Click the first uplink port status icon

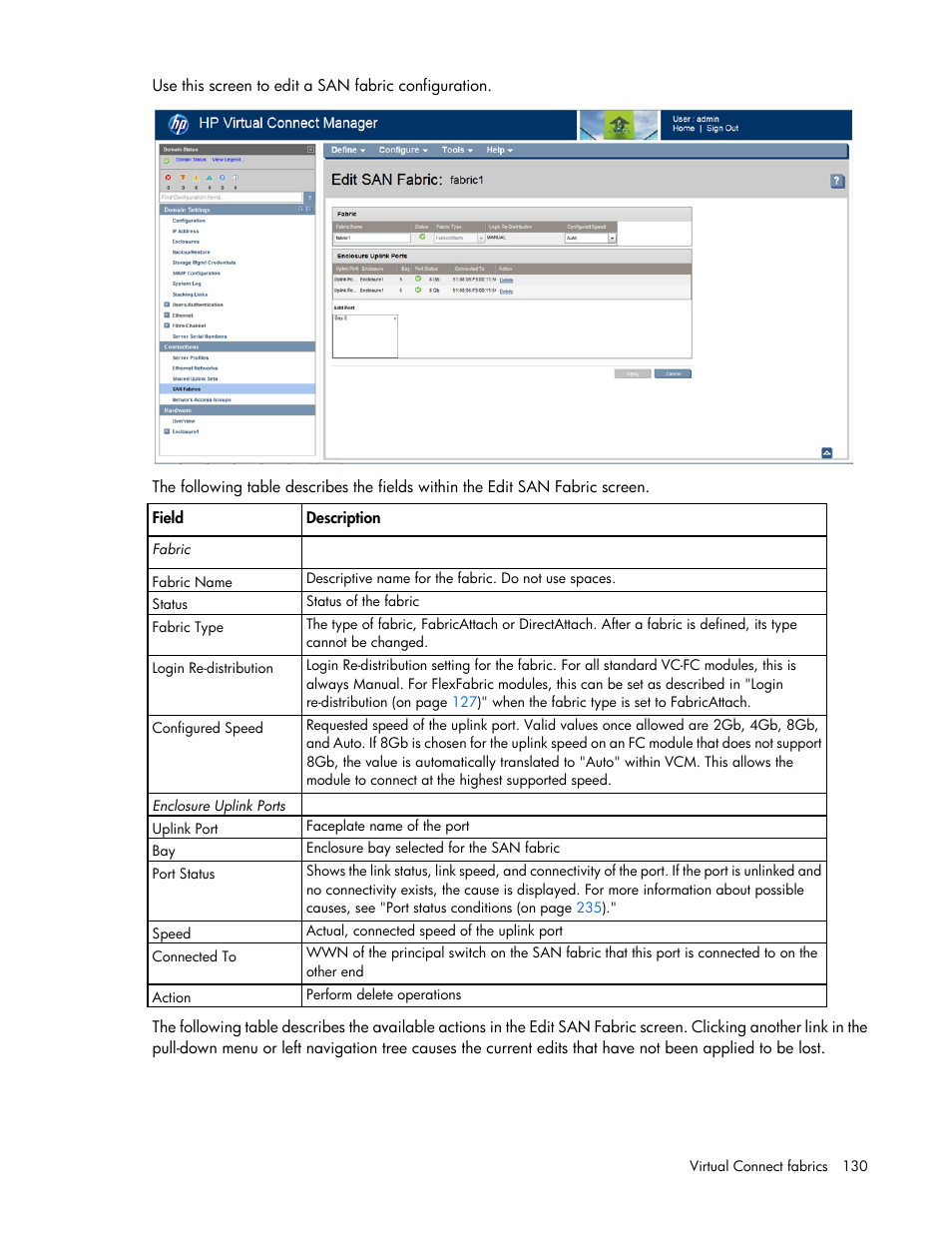418,279
